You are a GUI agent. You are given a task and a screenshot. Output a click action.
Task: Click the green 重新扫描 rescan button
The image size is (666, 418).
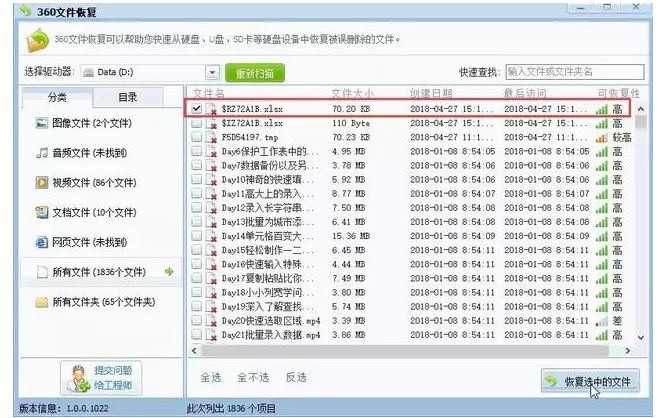pyautogui.click(x=255, y=73)
